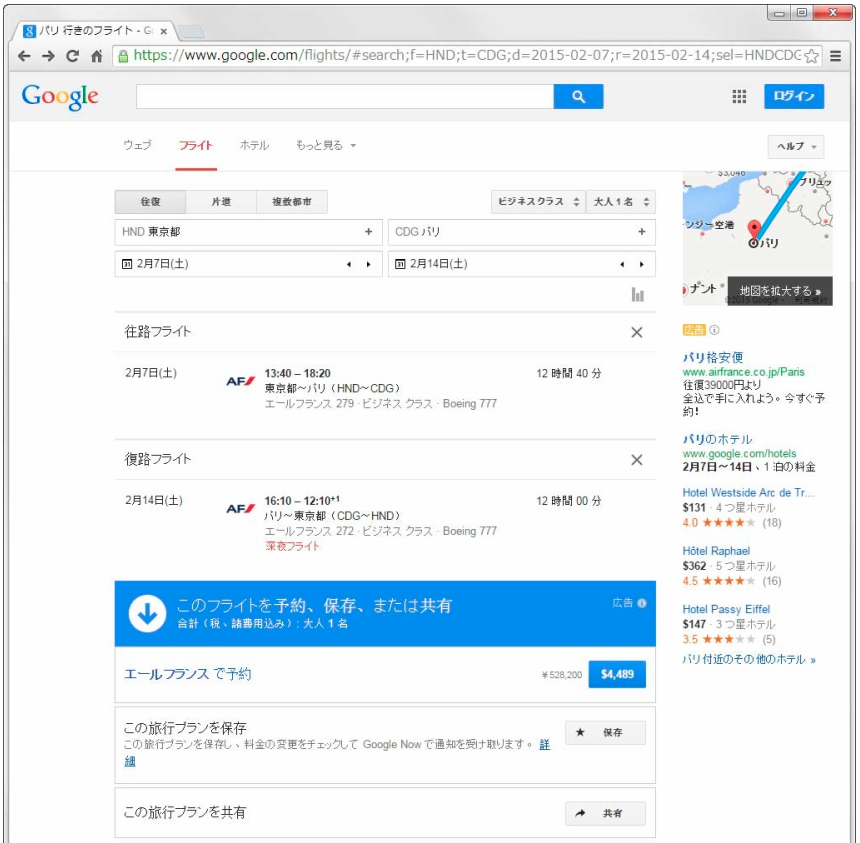Open the パリ格安便 ad link
860x843 pixels.
click(x=712, y=358)
